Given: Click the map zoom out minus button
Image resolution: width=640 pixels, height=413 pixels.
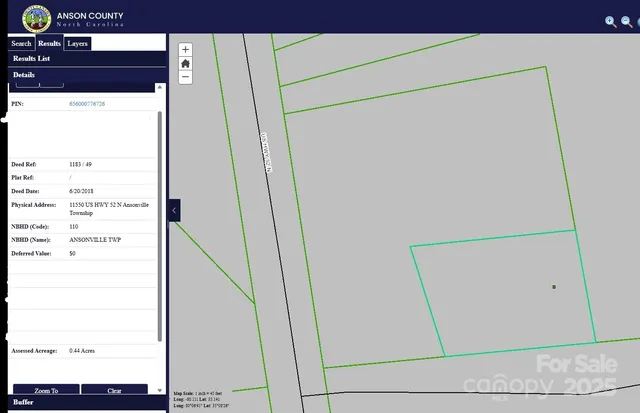Looking at the screenshot, I should click(186, 77).
